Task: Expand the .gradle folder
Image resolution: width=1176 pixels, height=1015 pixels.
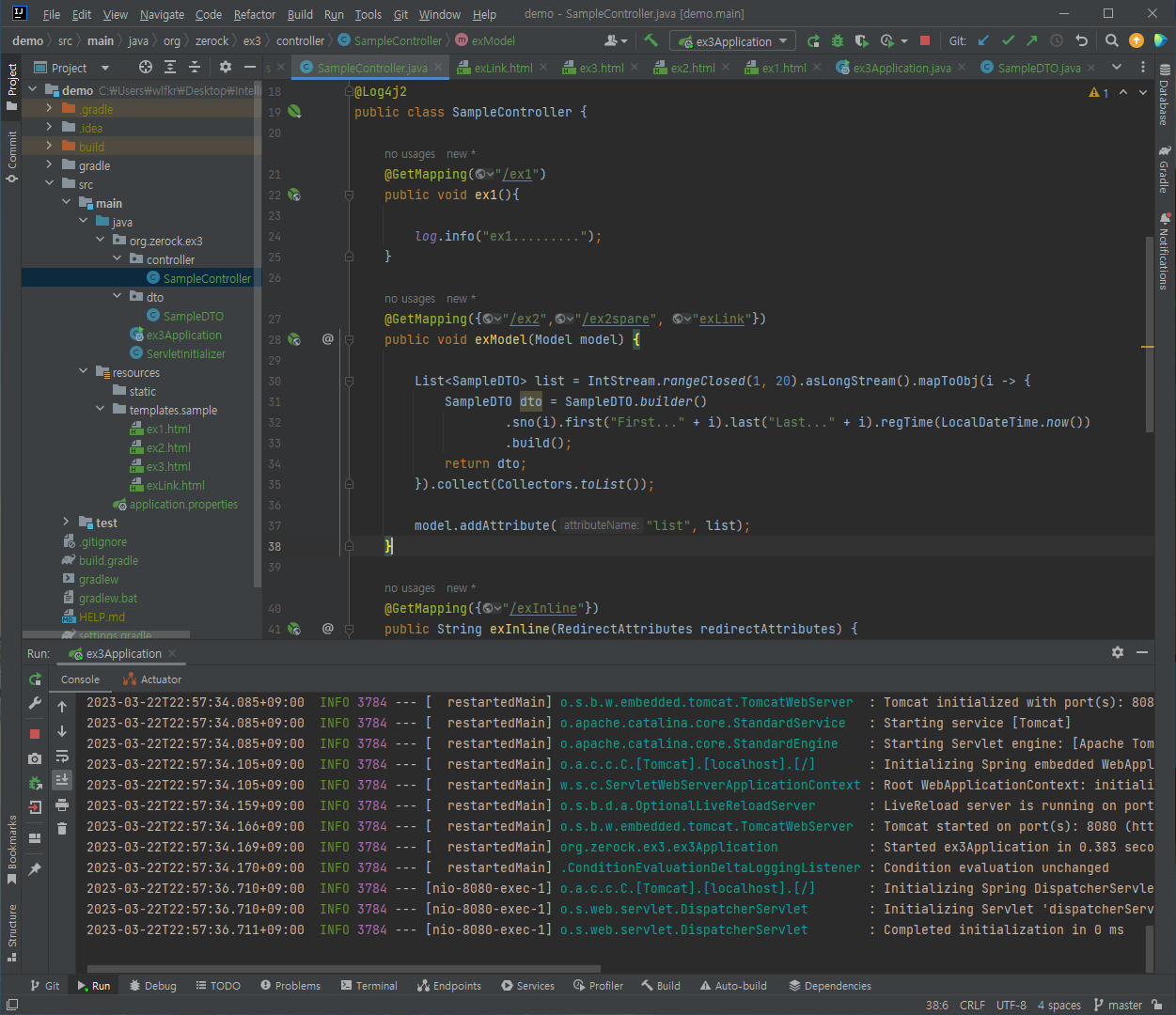Action: (x=49, y=109)
